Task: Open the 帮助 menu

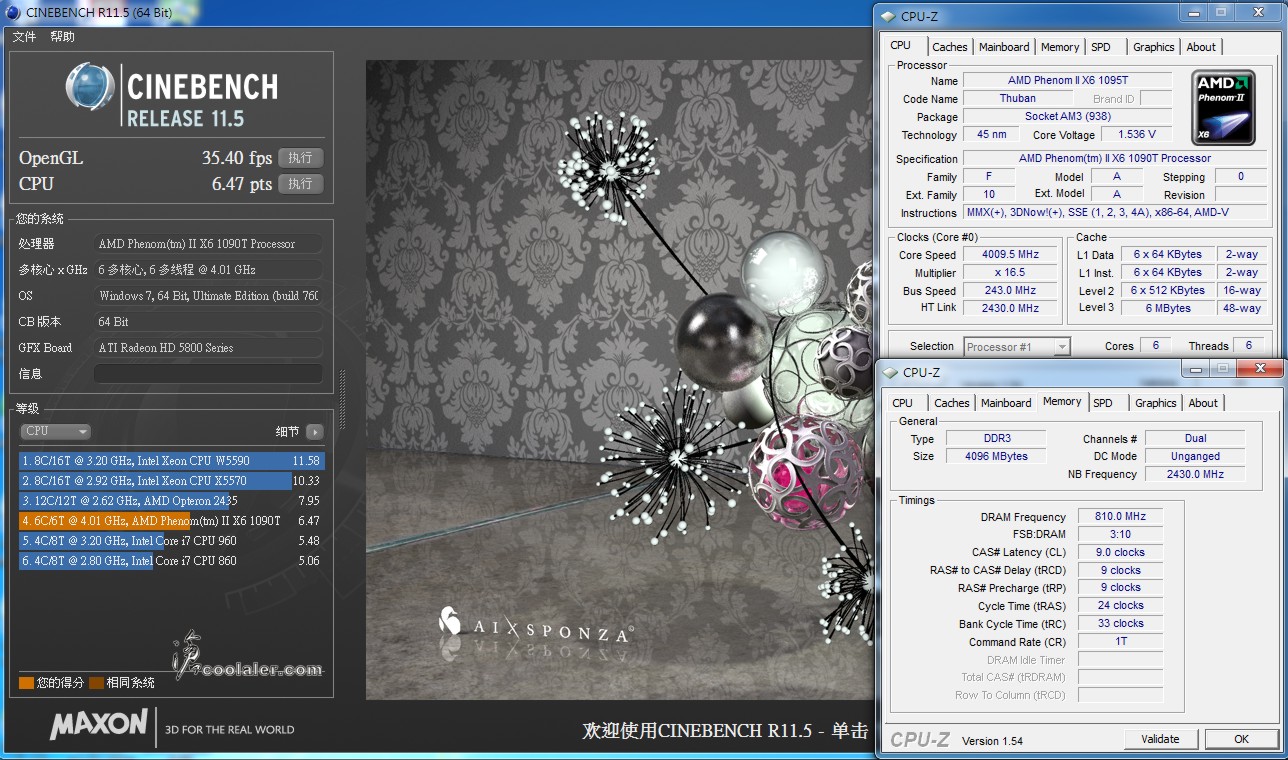Action: 62,37
